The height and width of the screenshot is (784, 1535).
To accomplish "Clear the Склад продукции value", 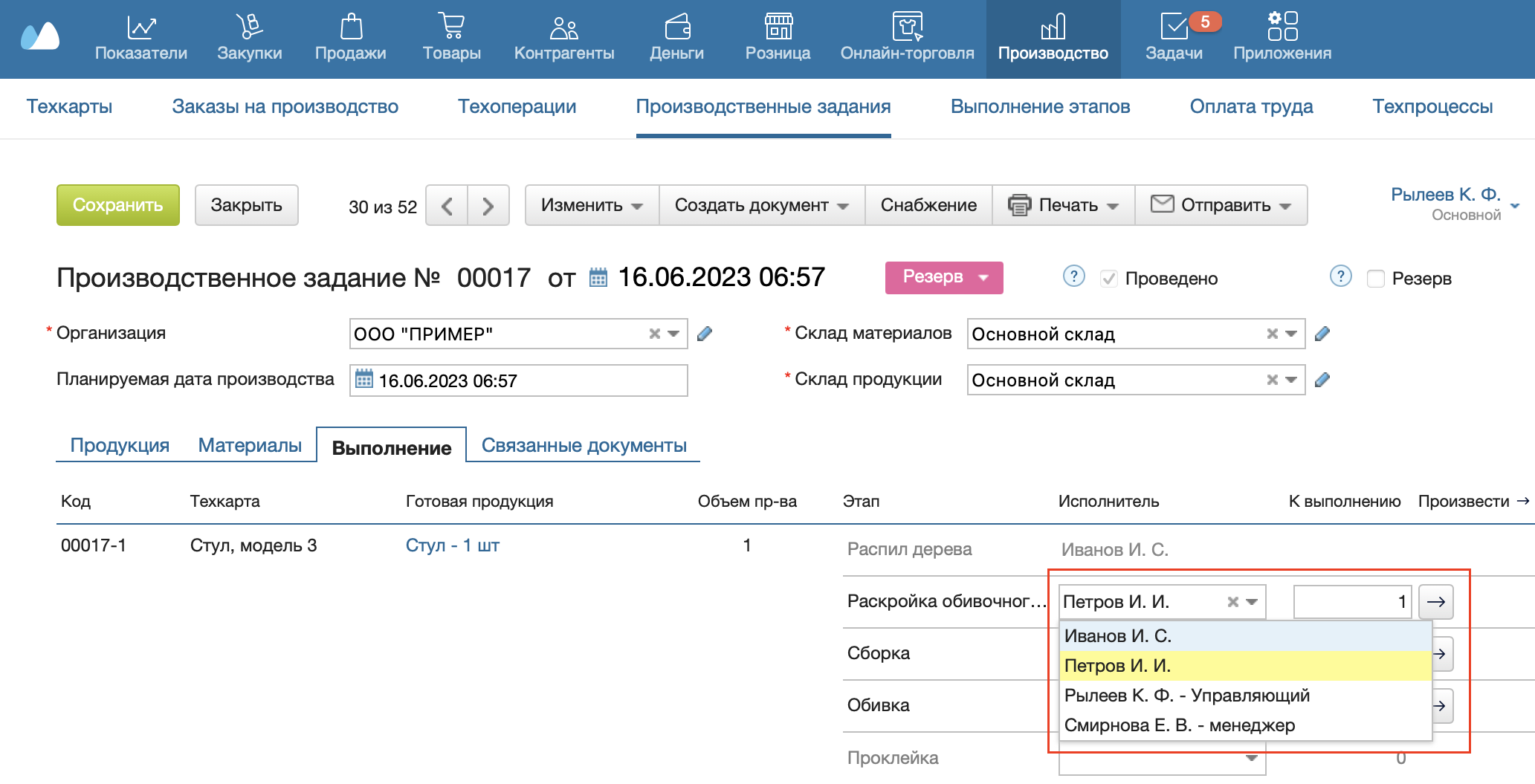I will (1272, 380).
